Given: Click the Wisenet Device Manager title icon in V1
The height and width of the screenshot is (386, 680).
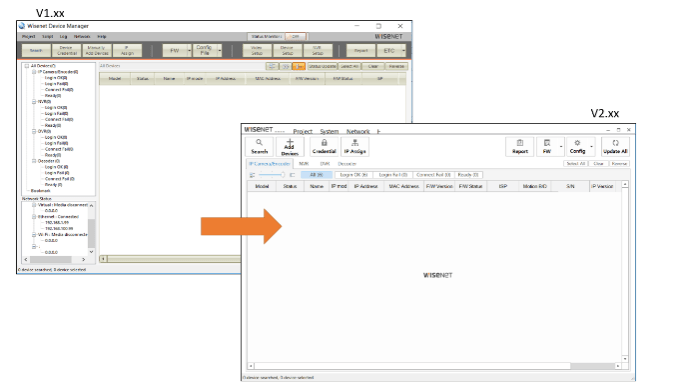Looking at the screenshot, I should (22, 26).
